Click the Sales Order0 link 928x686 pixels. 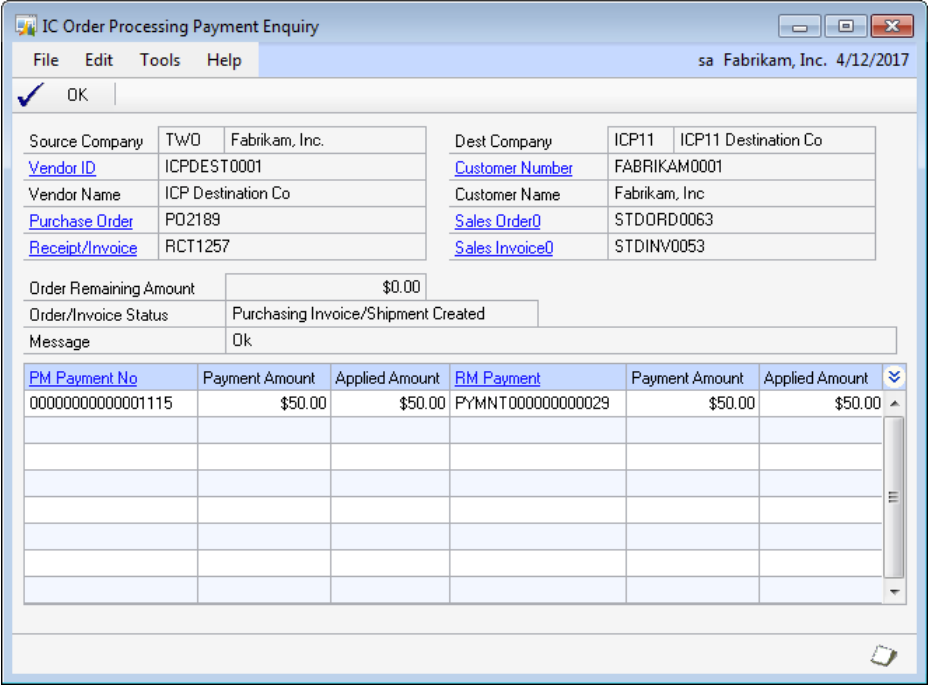pos(497,221)
